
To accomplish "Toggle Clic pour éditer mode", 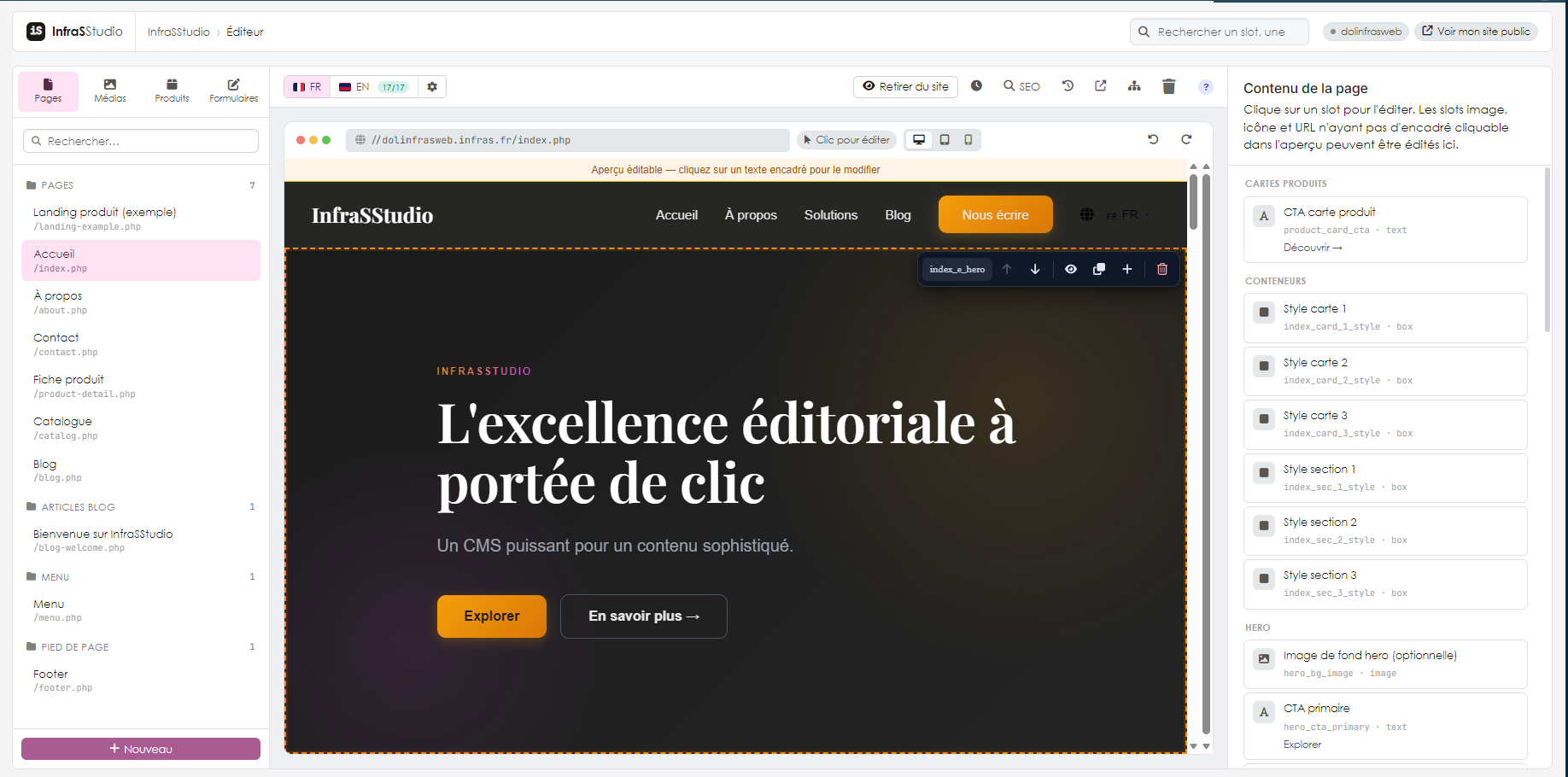I will coord(846,140).
